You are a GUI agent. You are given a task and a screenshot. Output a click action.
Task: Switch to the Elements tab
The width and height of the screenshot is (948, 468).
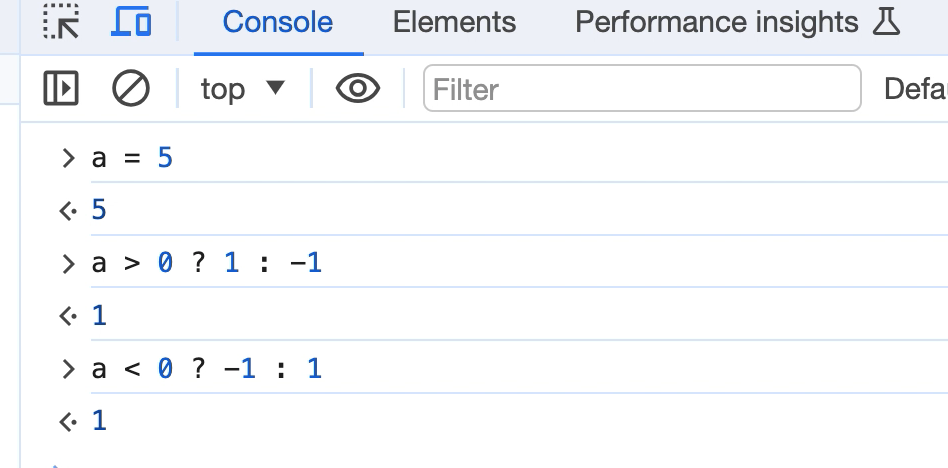(x=454, y=22)
